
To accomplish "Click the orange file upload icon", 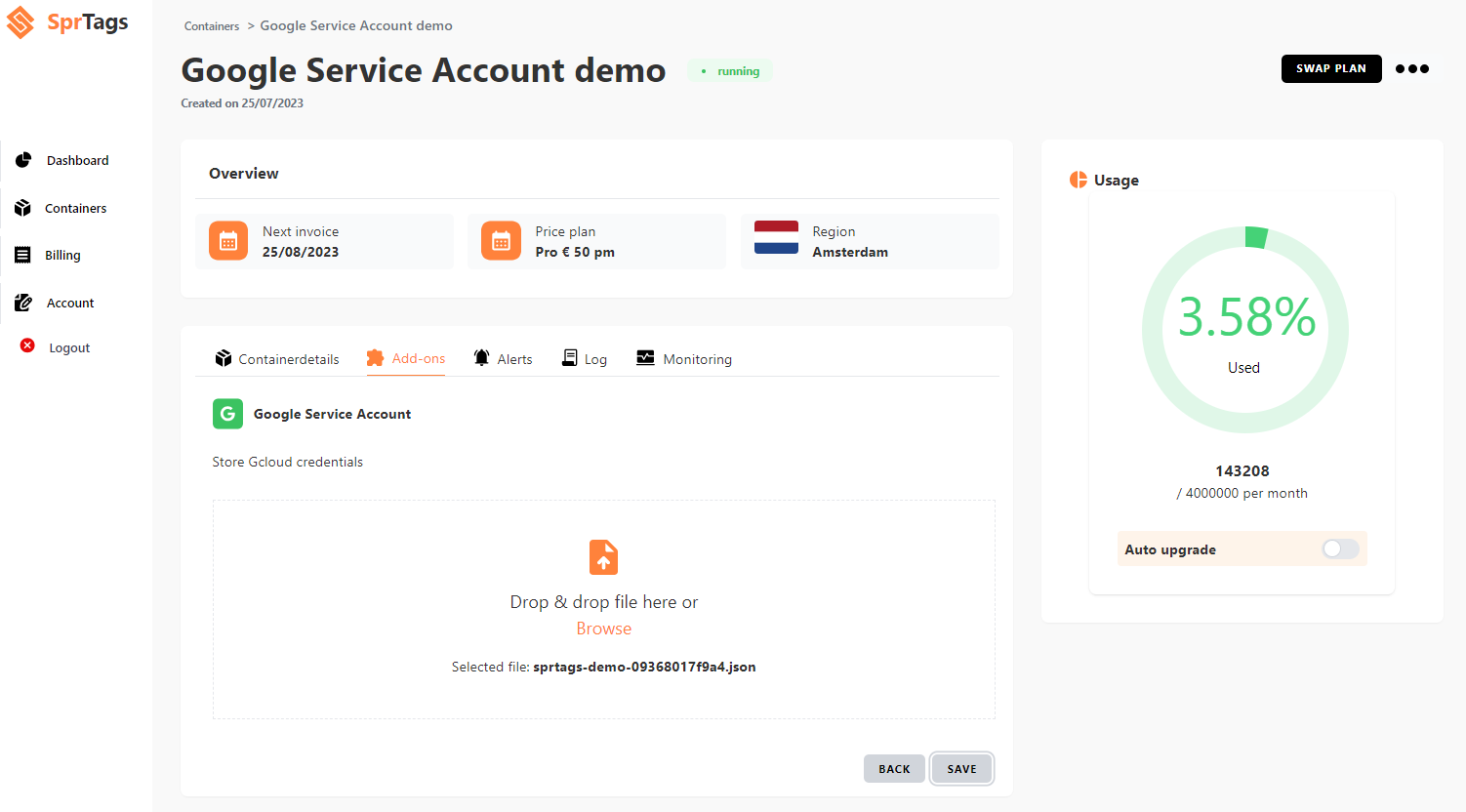I will [604, 557].
